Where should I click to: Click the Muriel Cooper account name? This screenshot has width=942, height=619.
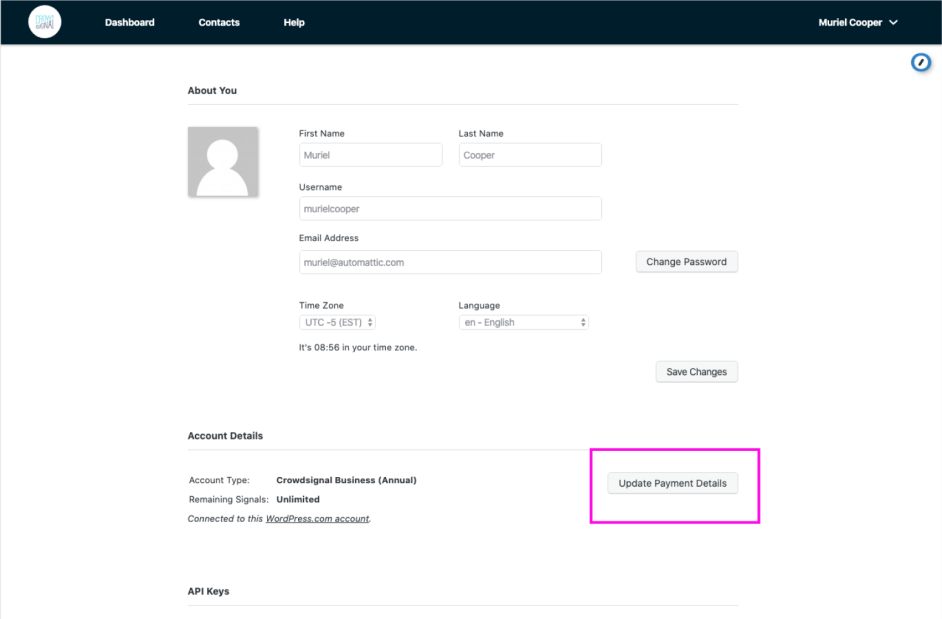tap(850, 22)
